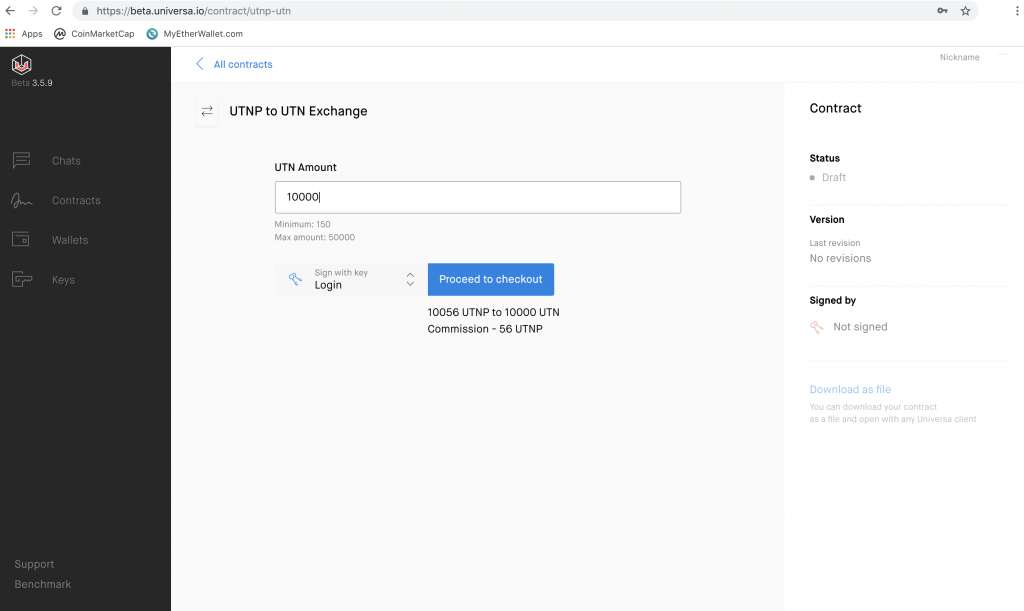Click the up/down chevrons on key selector
1024x611 pixels.
click(x=410, y=279)
